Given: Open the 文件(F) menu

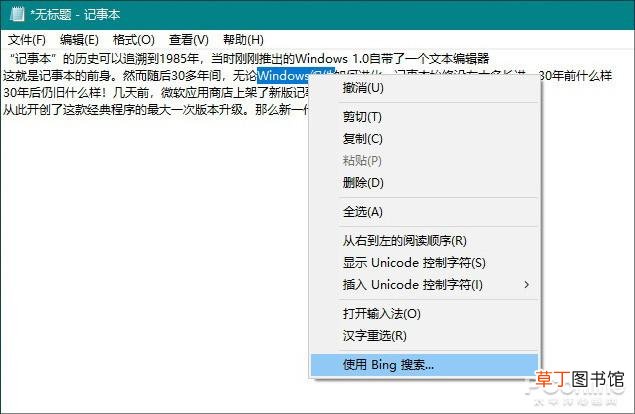Looking at the screenshot, I should tap(27, 40).
